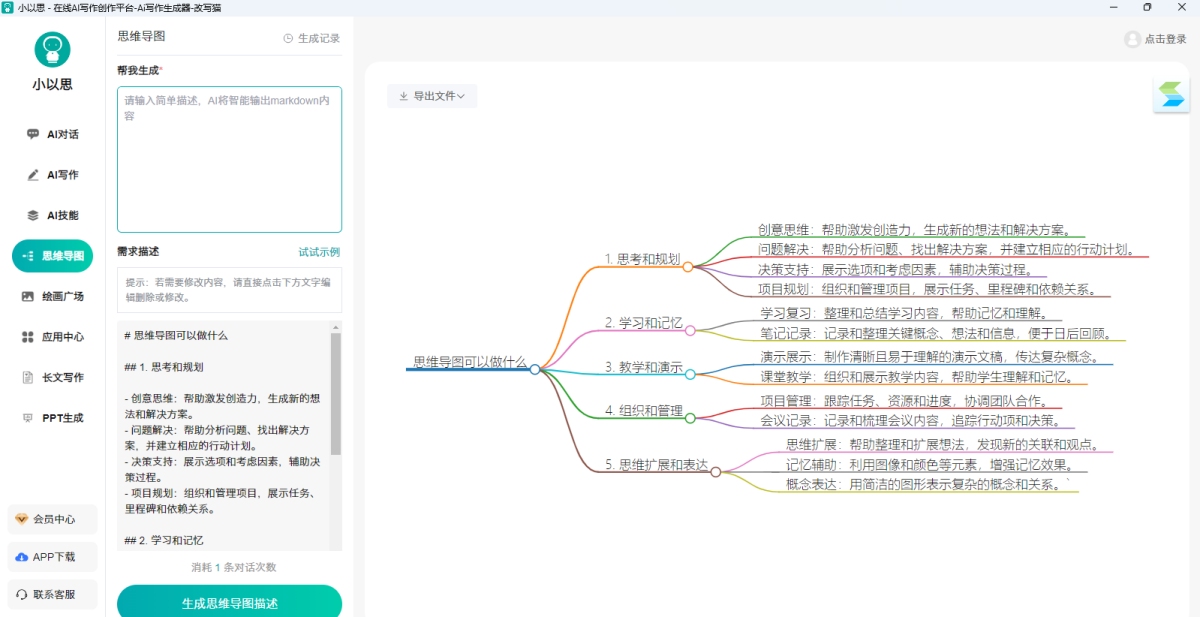
Task: Collapse the 1. 思考和规划 node circle
Action: (x=688, y=266)
